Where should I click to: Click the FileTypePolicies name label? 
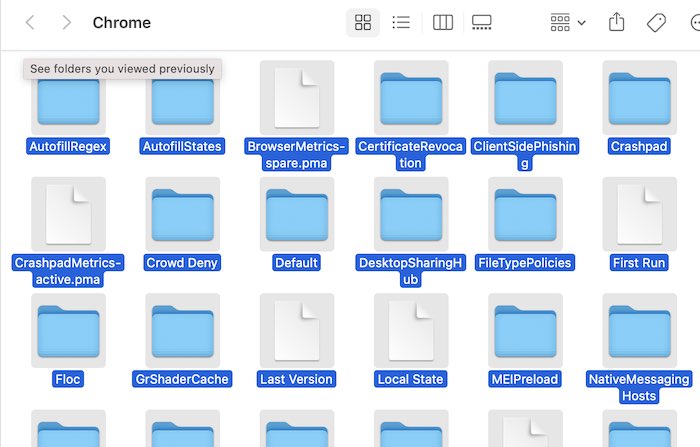tap(525, 263)
